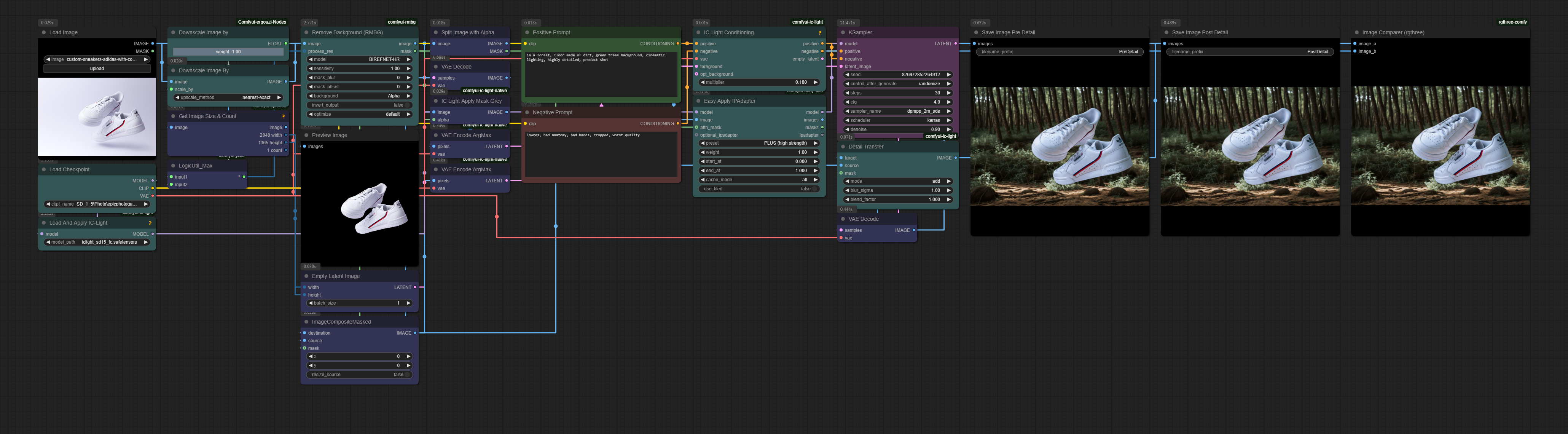Screen dimensions: 1568x434
Task: Click the right arrow on the steps widget
Action: (948, 93)
